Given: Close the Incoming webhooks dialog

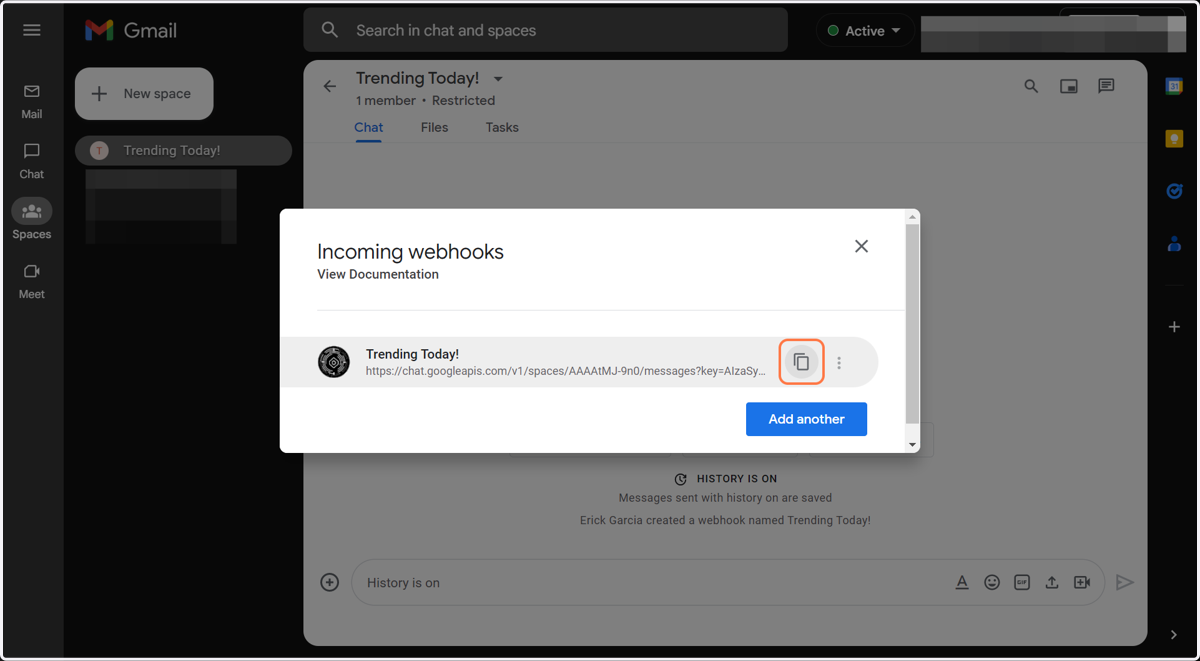Looking at the screenshot, I should pos(861,246).
